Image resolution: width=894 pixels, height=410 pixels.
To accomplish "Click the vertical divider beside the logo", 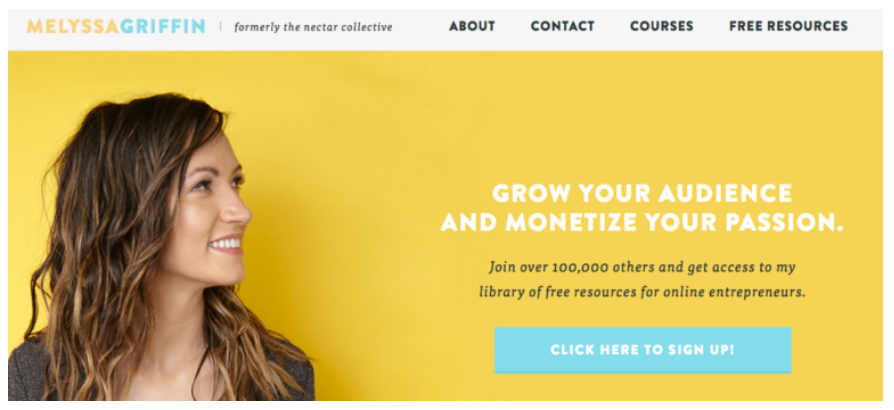I will [x=221, y=26].
